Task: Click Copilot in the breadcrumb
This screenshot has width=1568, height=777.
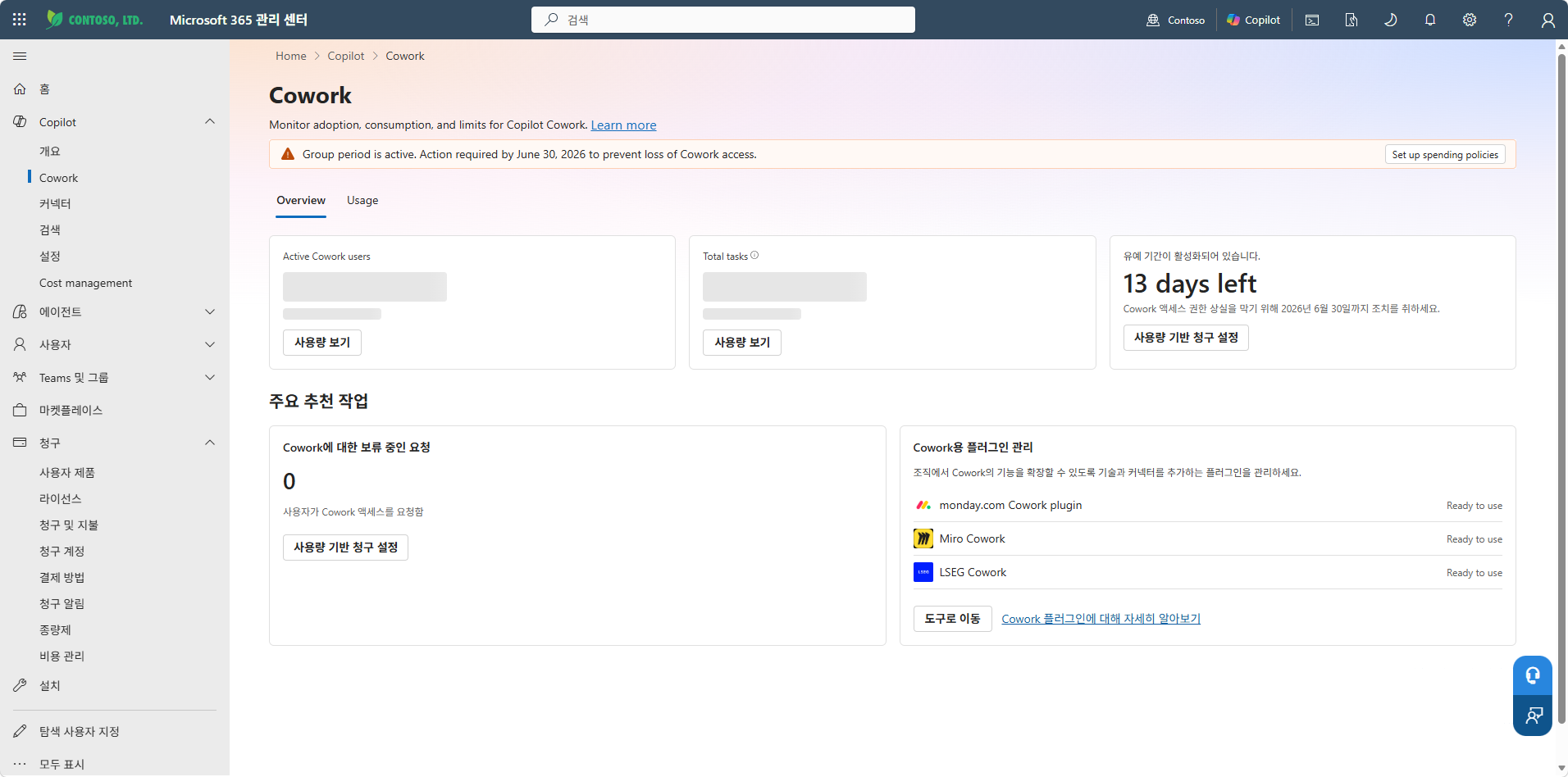Action: point(346,56)
